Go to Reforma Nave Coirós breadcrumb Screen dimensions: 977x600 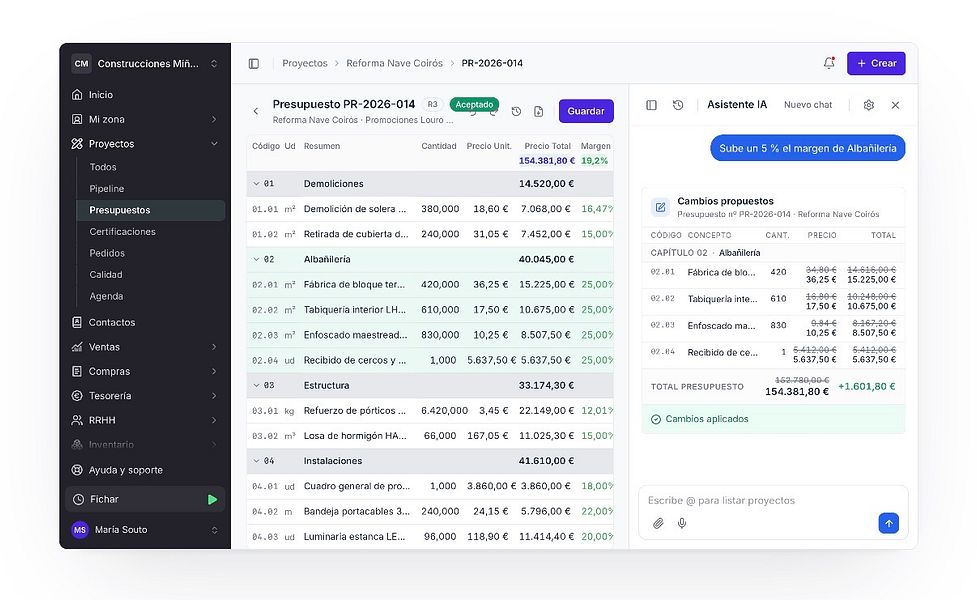click(x=394, y=63)
